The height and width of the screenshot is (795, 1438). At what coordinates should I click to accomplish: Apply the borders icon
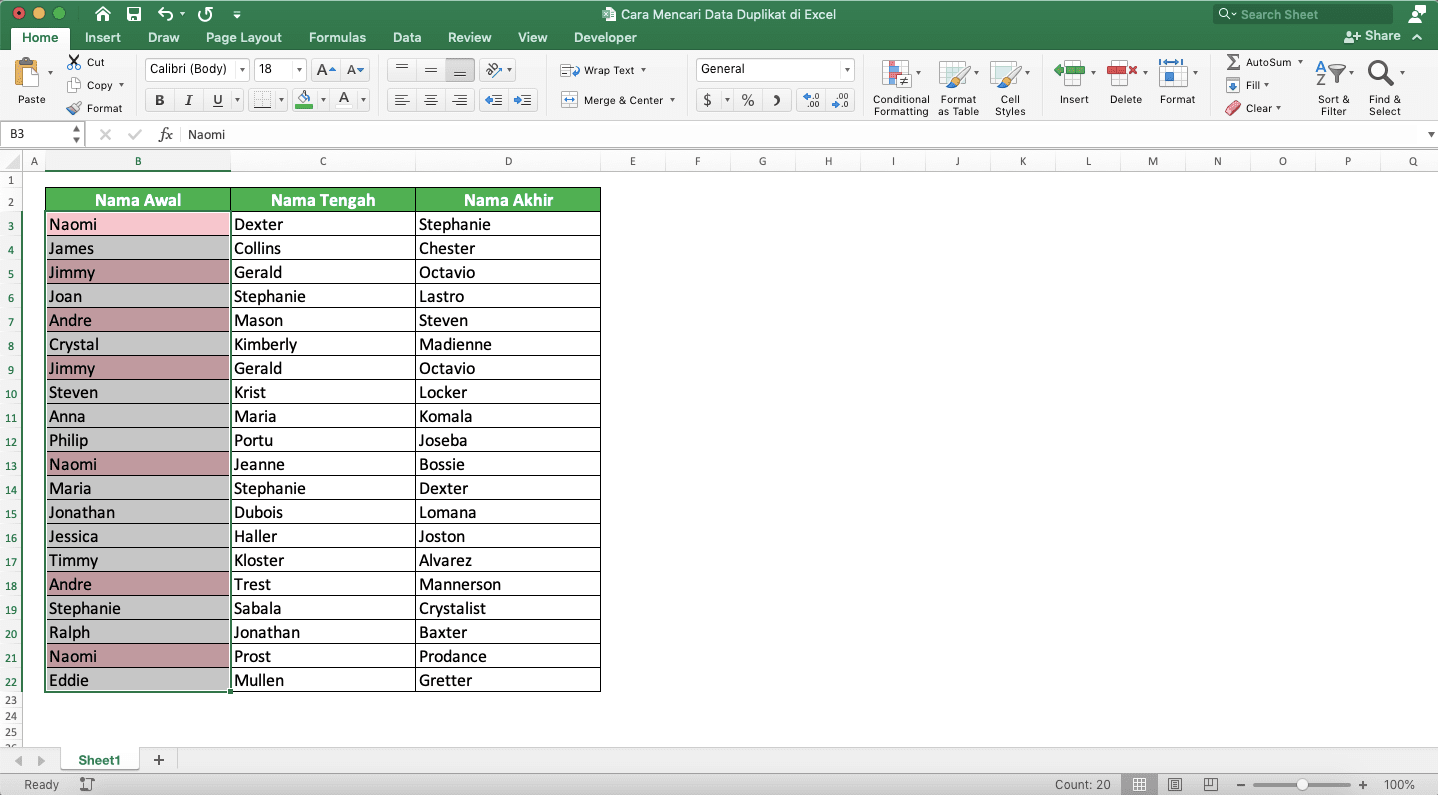point(263,100)
